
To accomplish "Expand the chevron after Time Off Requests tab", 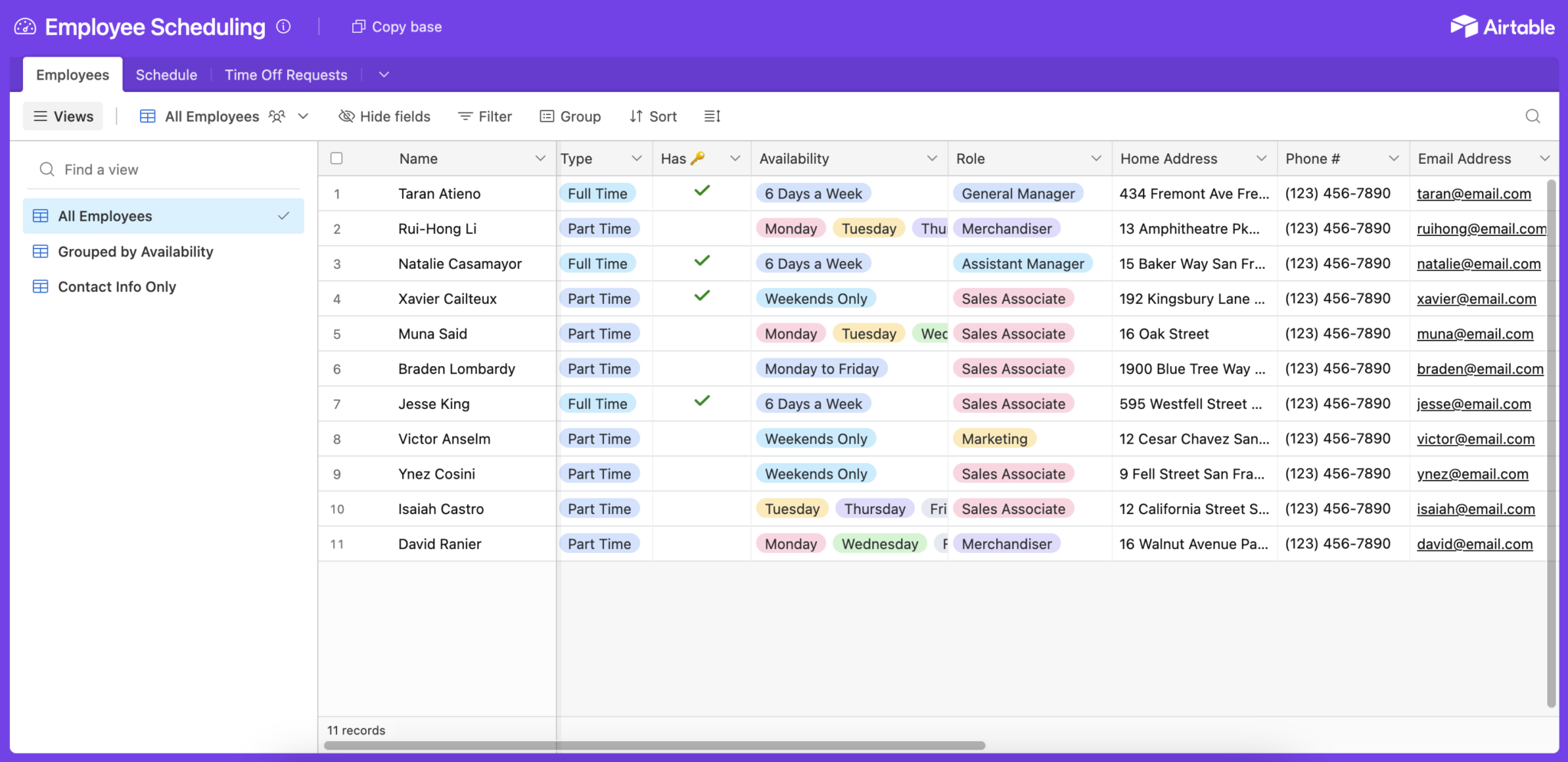I will pyautogui.click(x=383, y=74).
